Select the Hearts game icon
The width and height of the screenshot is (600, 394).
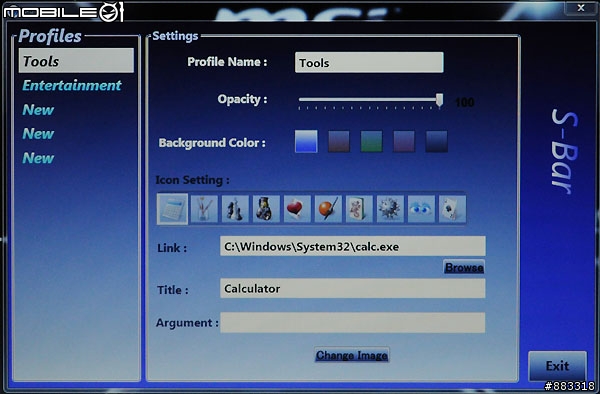click(x=297, y=209)
